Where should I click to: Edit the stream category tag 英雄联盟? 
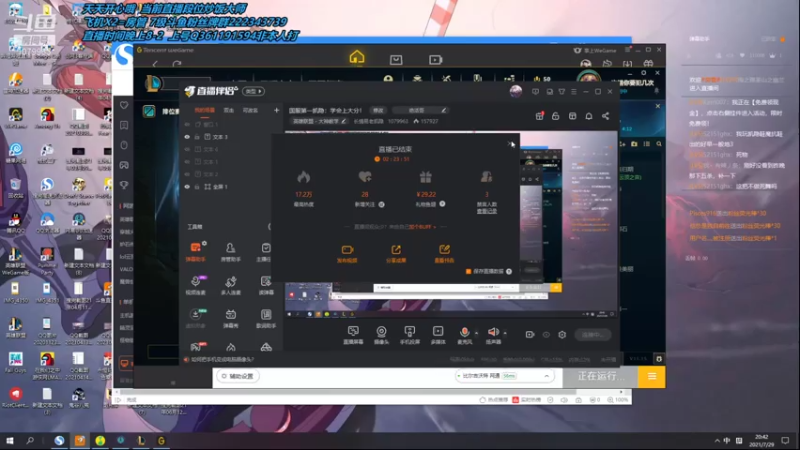(319, 121)
